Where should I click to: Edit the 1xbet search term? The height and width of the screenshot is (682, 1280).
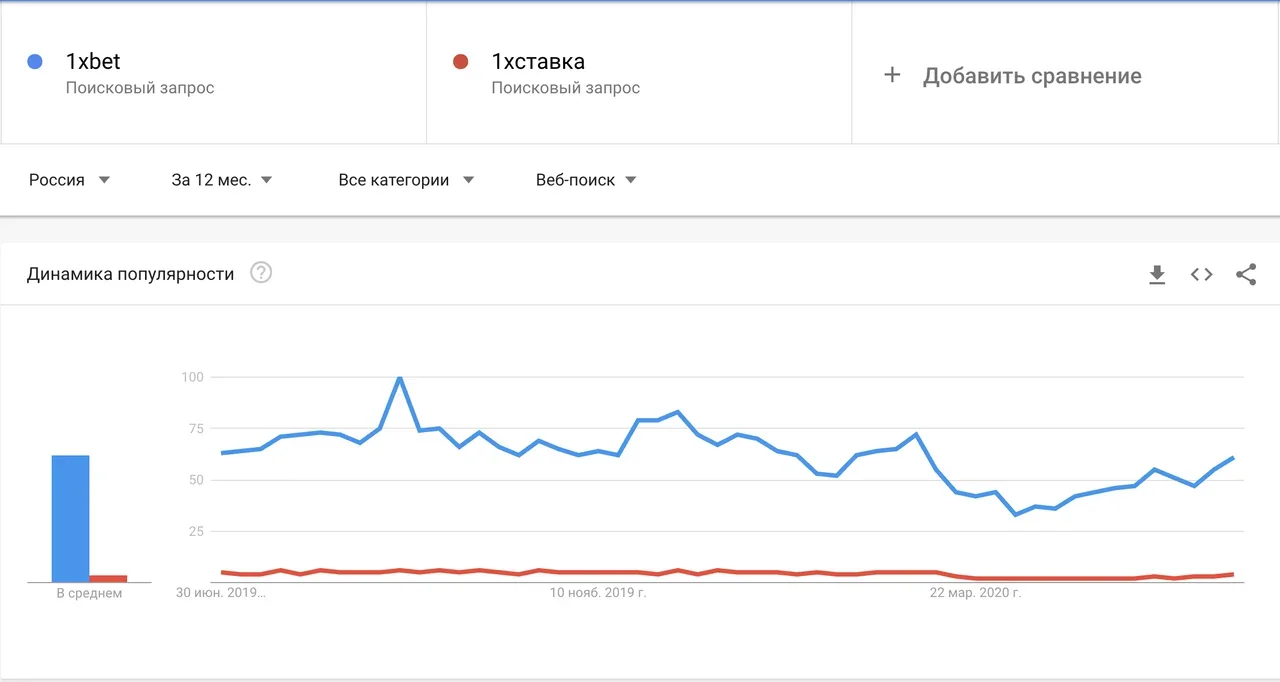click(x=93, y=62)
